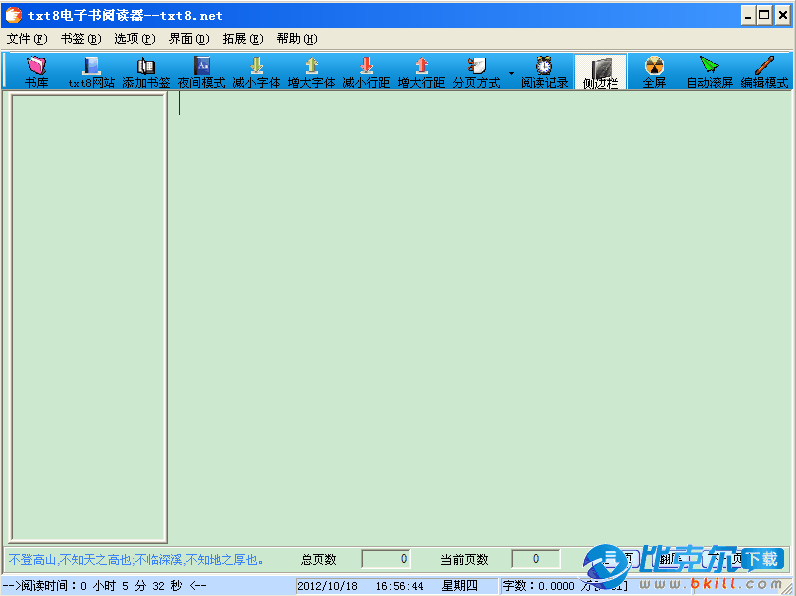Open the 书库 library icon
The image size is (796, 596).
(36, 72)
